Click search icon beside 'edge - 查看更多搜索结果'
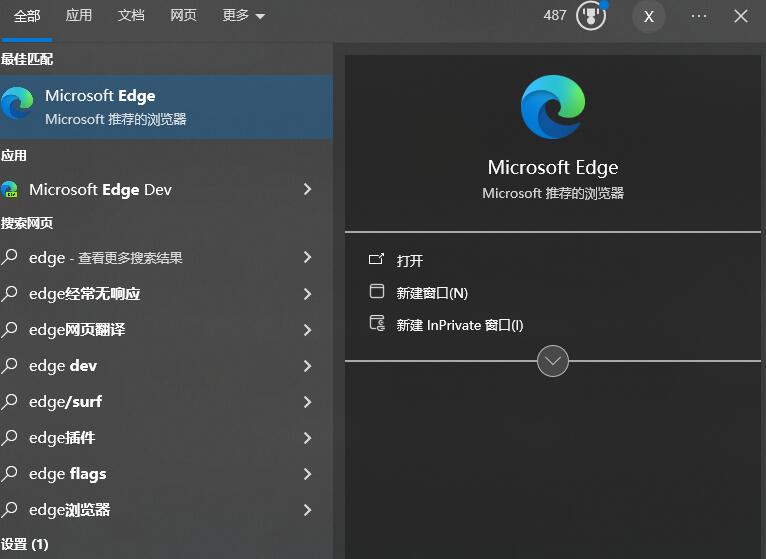The width and height of the screenshot is (766, 559). pos(9,257)
